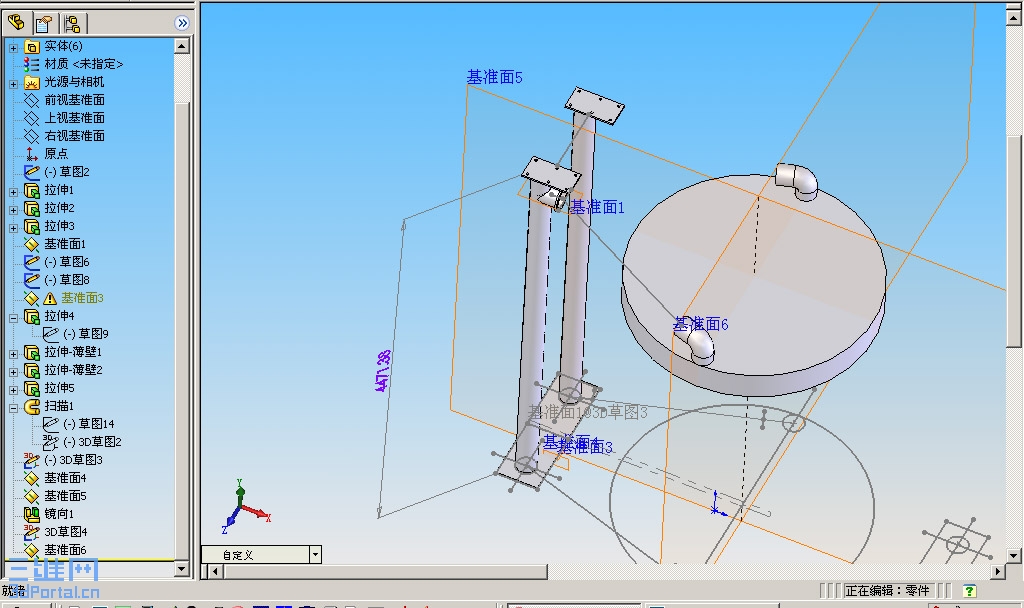The height and width of the screenshot is (608, 1024).
Task: Select the 拉伸4 extrude feature icon
Action: 31,316
